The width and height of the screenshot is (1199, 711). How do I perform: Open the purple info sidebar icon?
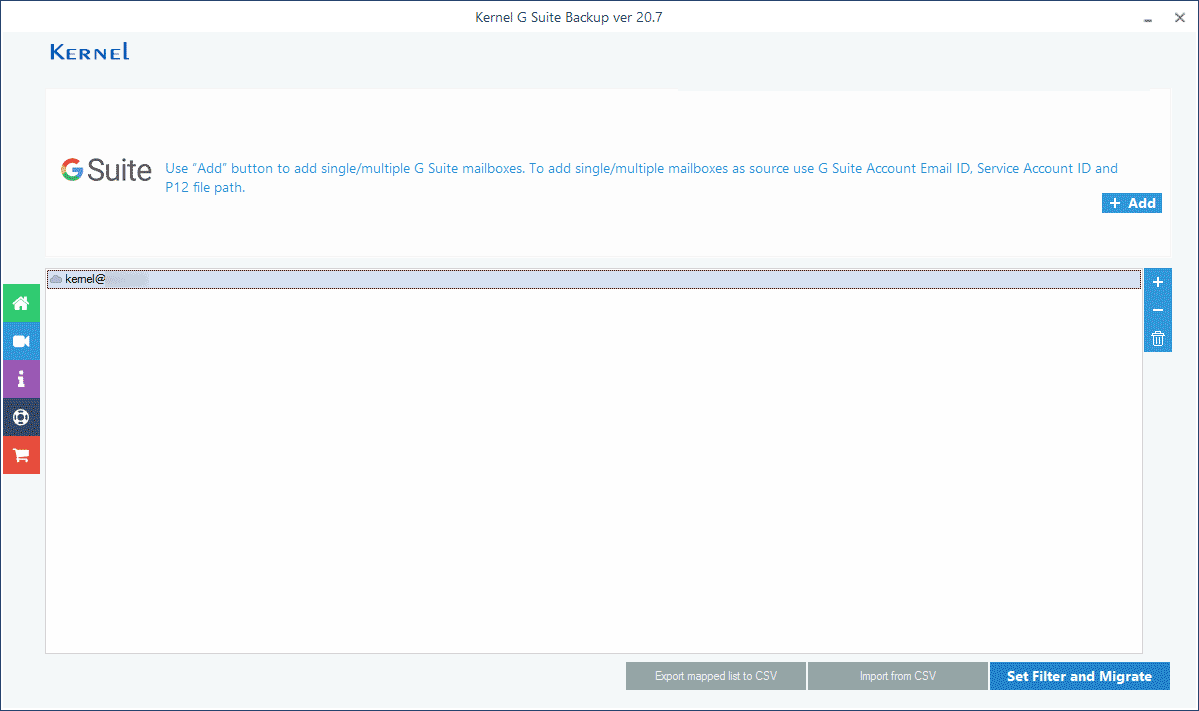[x=21, y=379]
